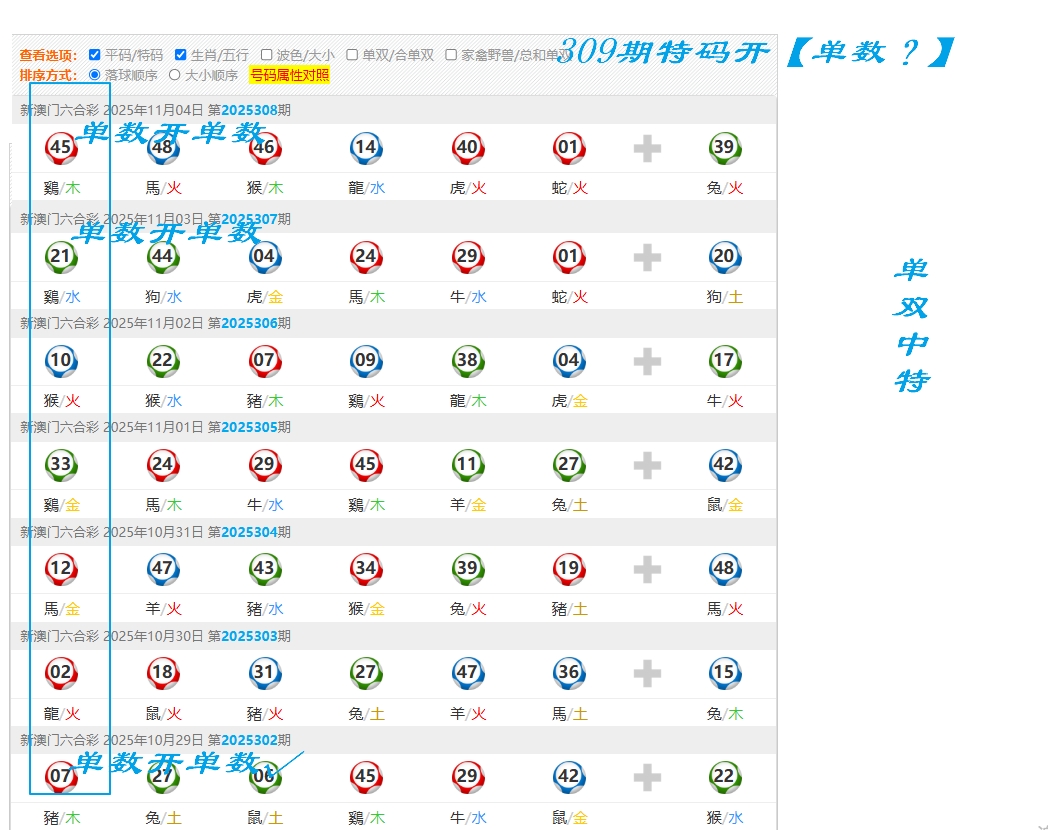This screenshot has width=1048, height=830.
Task: Select the 落球顺序 sort radio button
Action: click(95, 75)
